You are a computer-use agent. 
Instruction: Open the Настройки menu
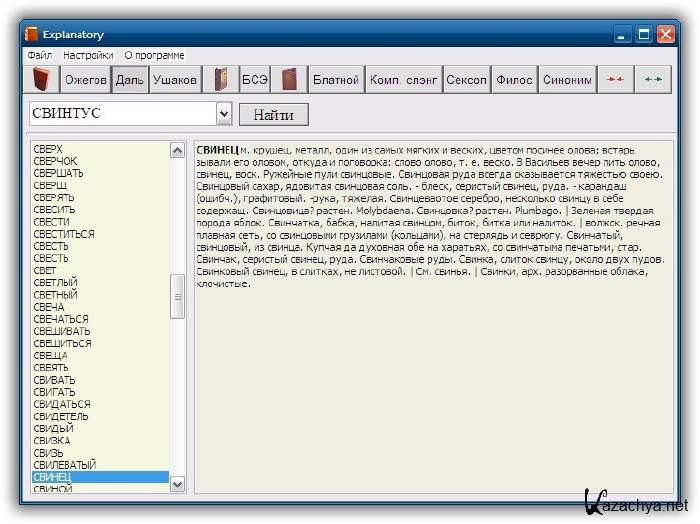[88, 55]
